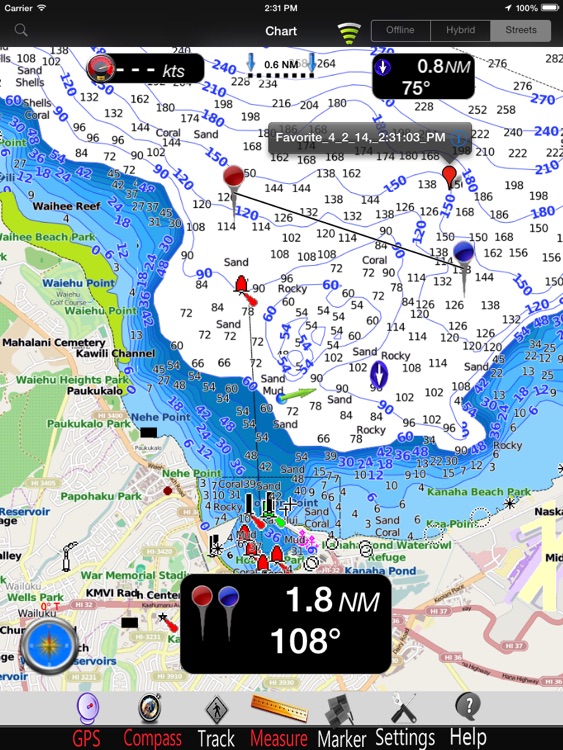
Task: Open Settings with the tools icon
Action: pos(405,708)
